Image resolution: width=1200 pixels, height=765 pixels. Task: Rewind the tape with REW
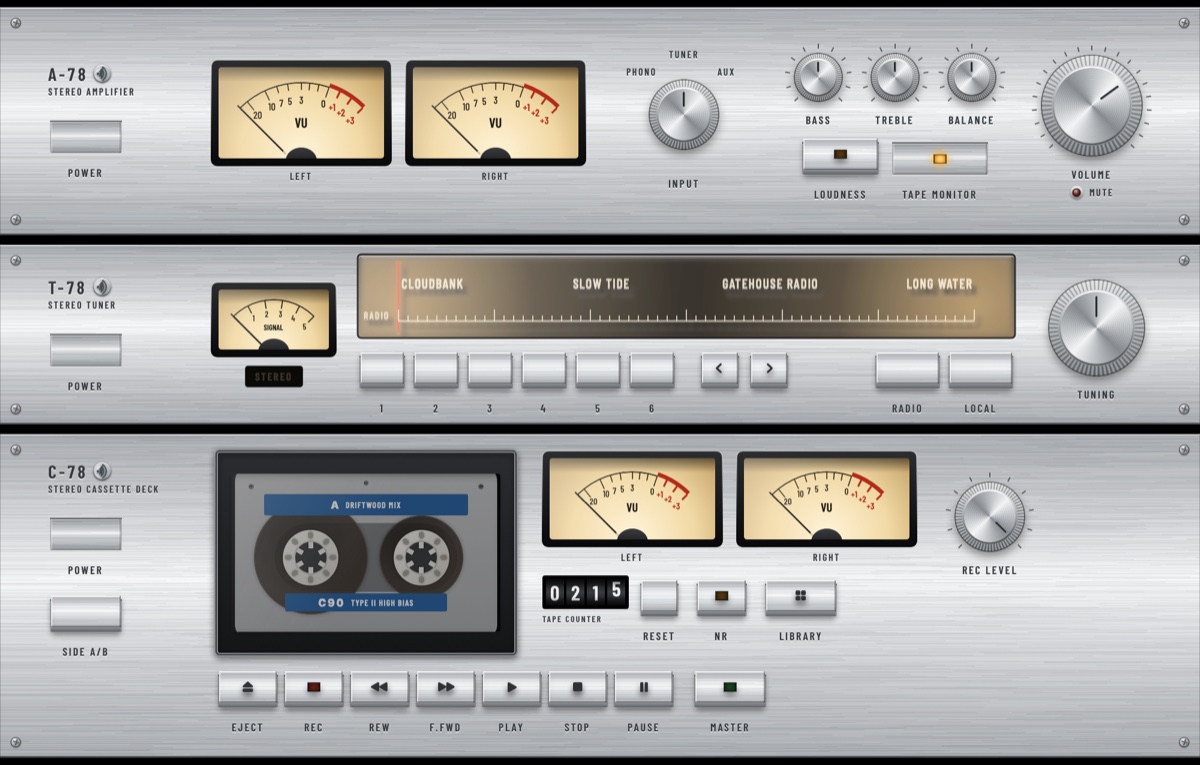pos(379,688)
